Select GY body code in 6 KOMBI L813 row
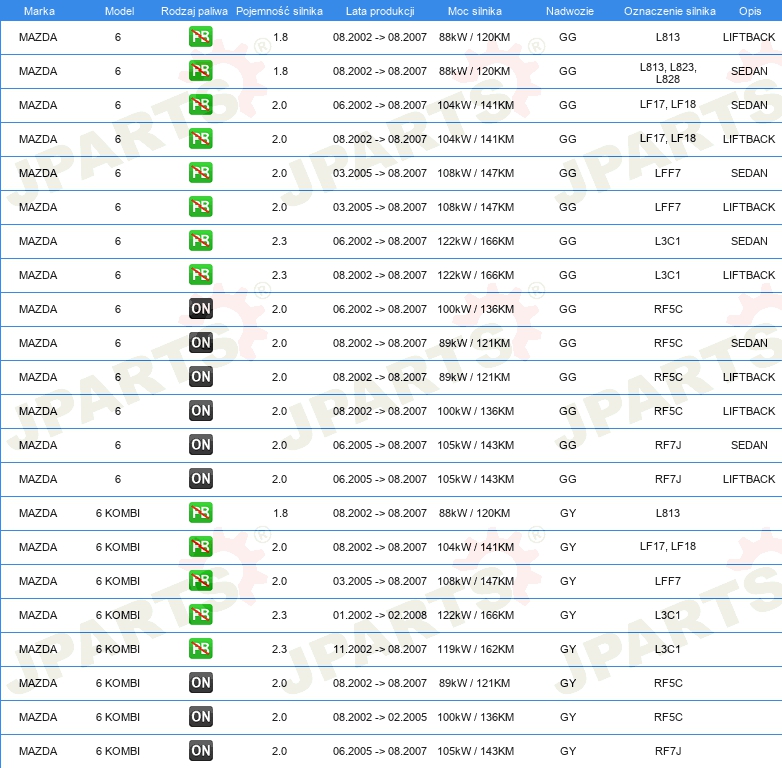The height and width of the screenshot is (768, 782). tap(568, 513)
